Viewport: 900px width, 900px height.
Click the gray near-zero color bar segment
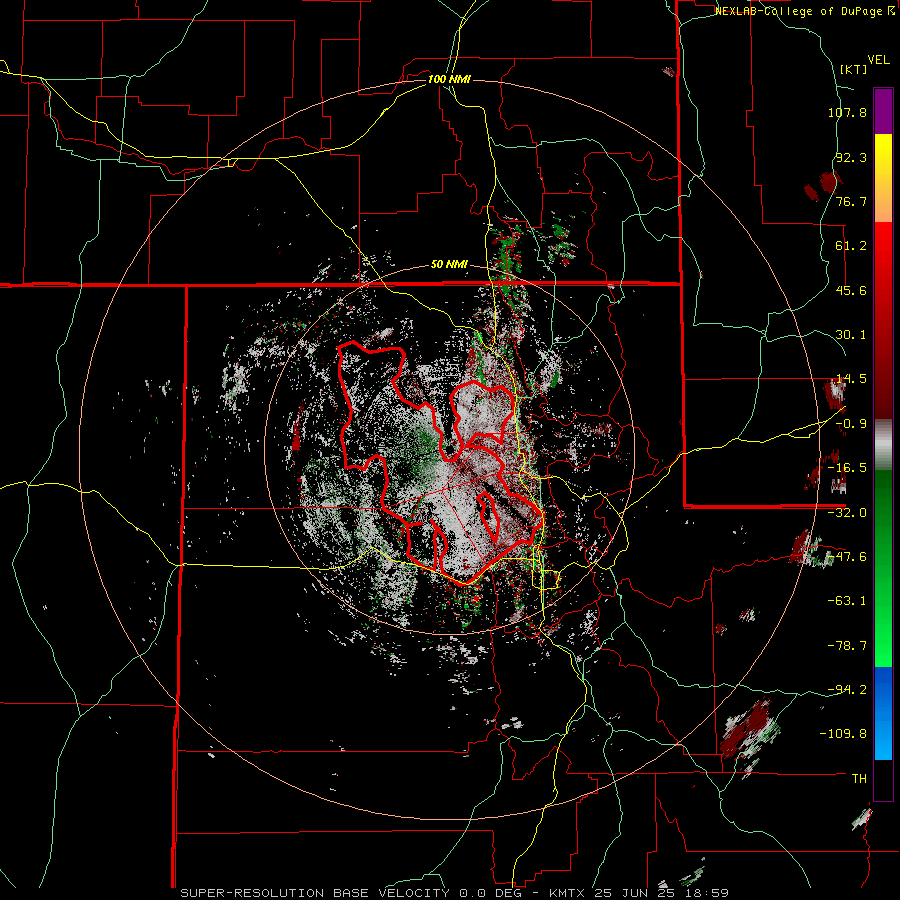point(883,444)
